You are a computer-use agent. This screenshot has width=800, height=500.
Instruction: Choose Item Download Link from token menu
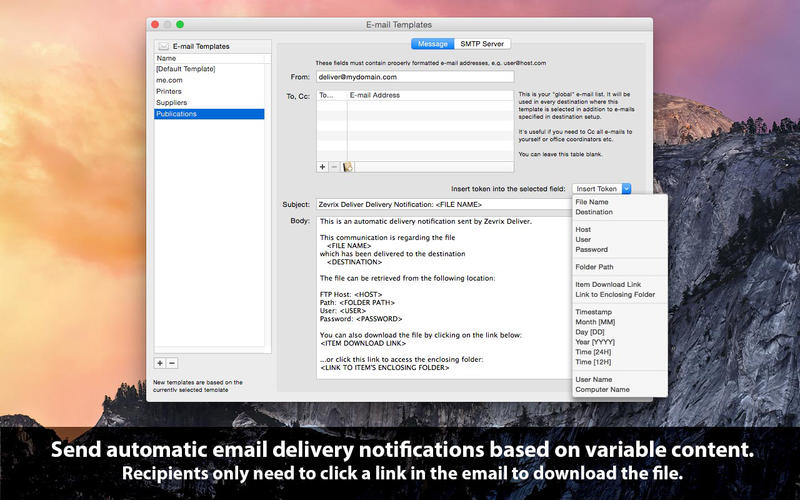(x=608, y=284)
